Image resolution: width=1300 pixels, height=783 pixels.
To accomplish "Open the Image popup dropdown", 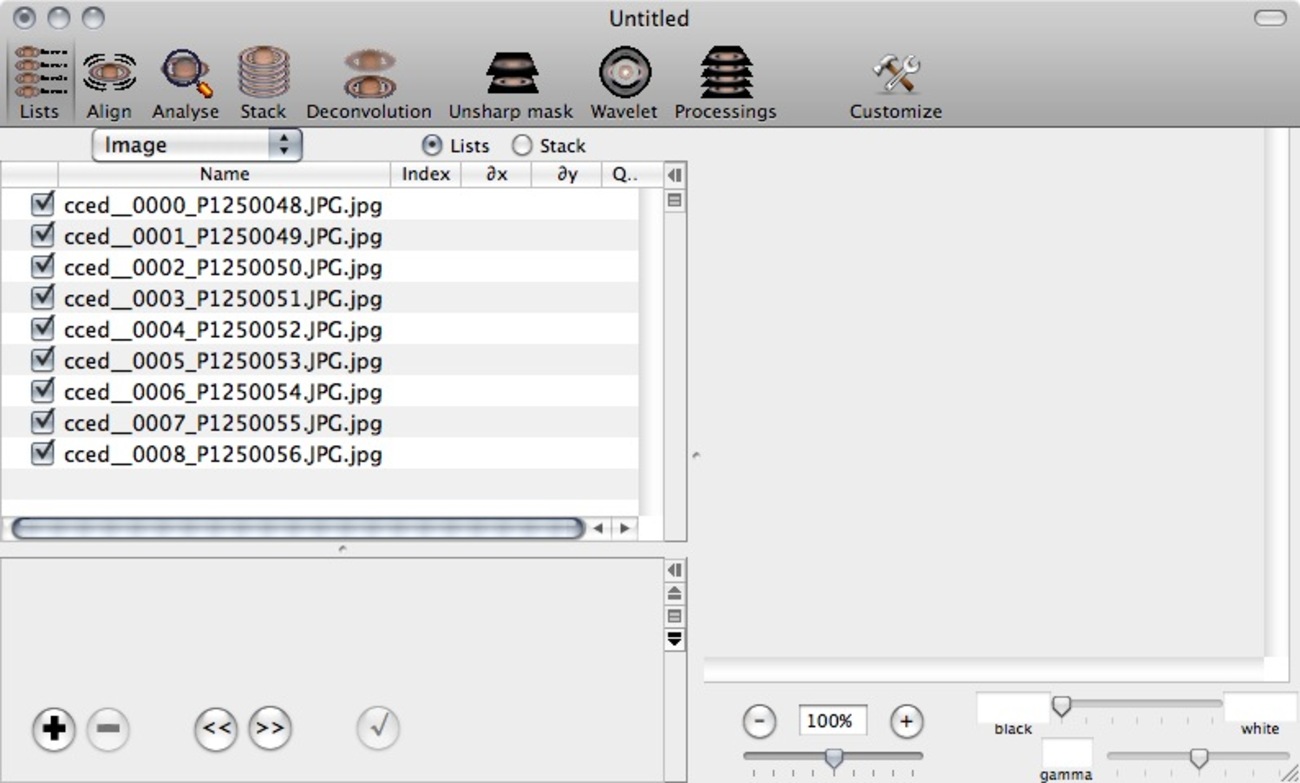I will [x=197, y=145].
